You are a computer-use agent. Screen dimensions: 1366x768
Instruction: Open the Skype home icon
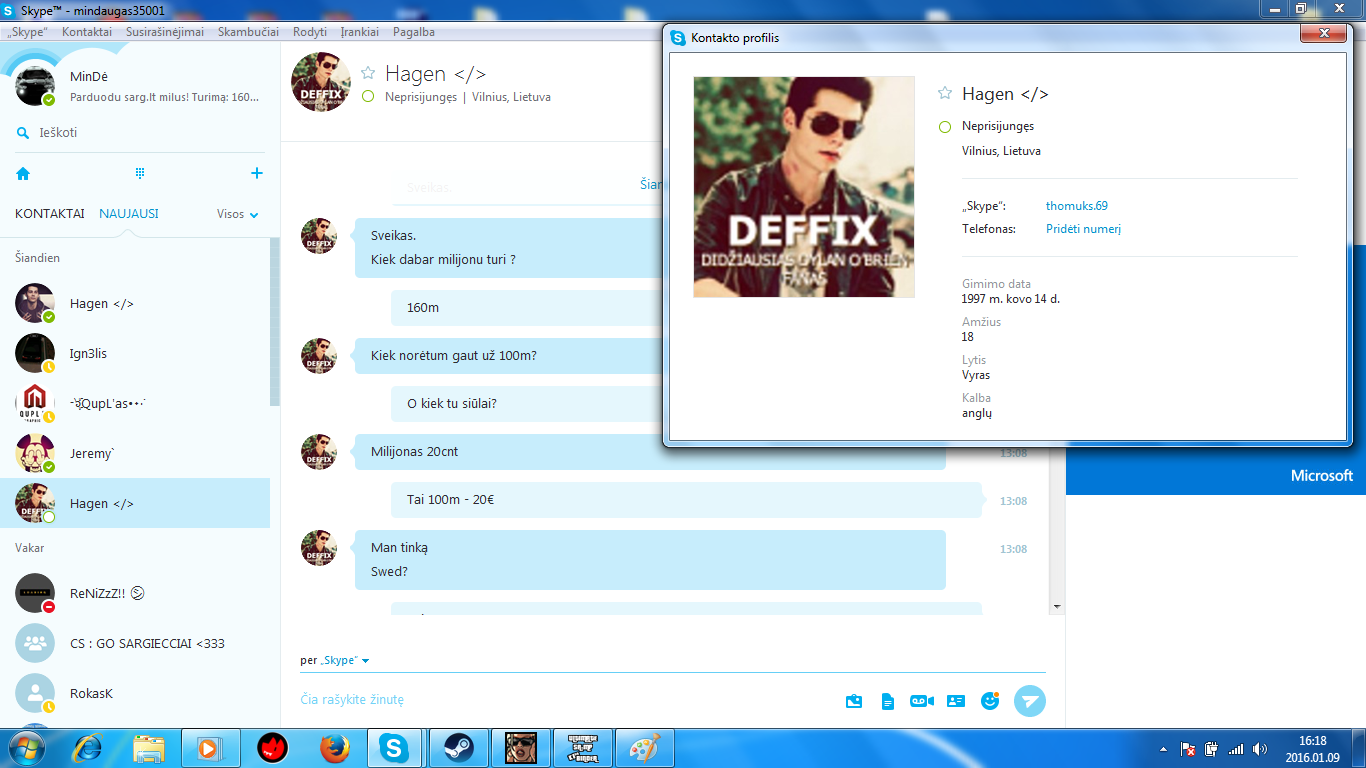(x=23, y=173)
